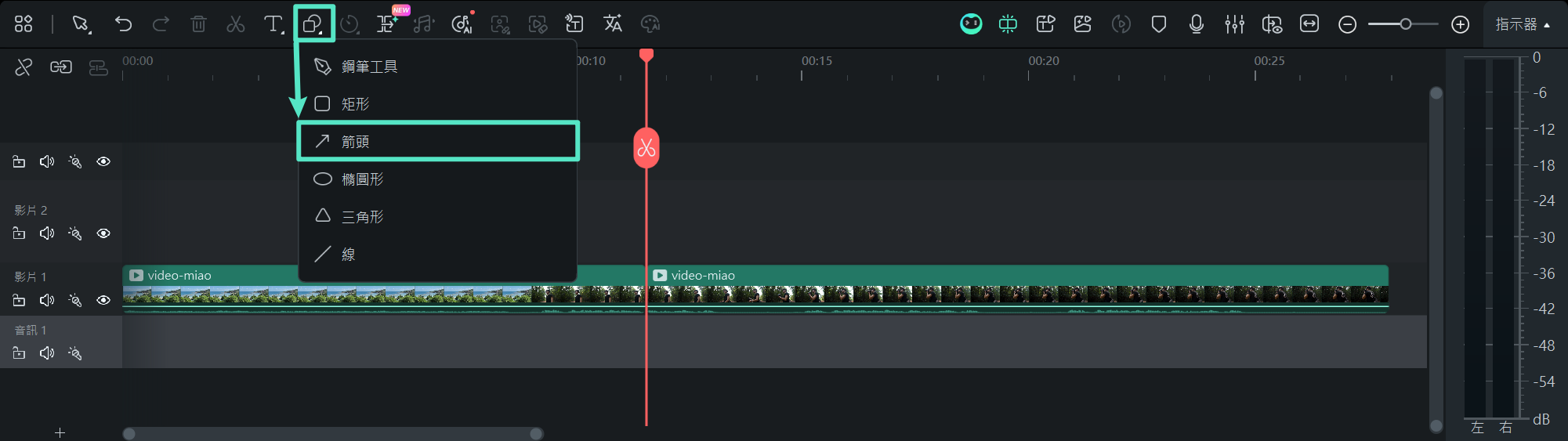Click the zoom in plus button
The height and width of the screenshot is (441, 1568).
tap(1460, 24)
